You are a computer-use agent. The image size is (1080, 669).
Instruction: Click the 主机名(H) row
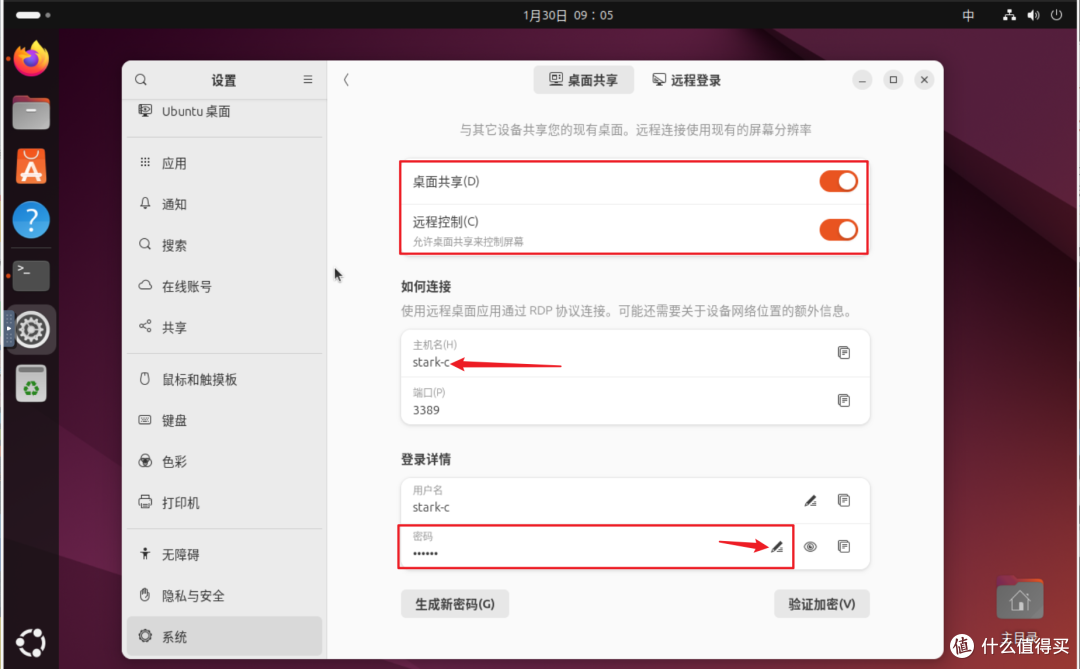[x=635, y=353]
